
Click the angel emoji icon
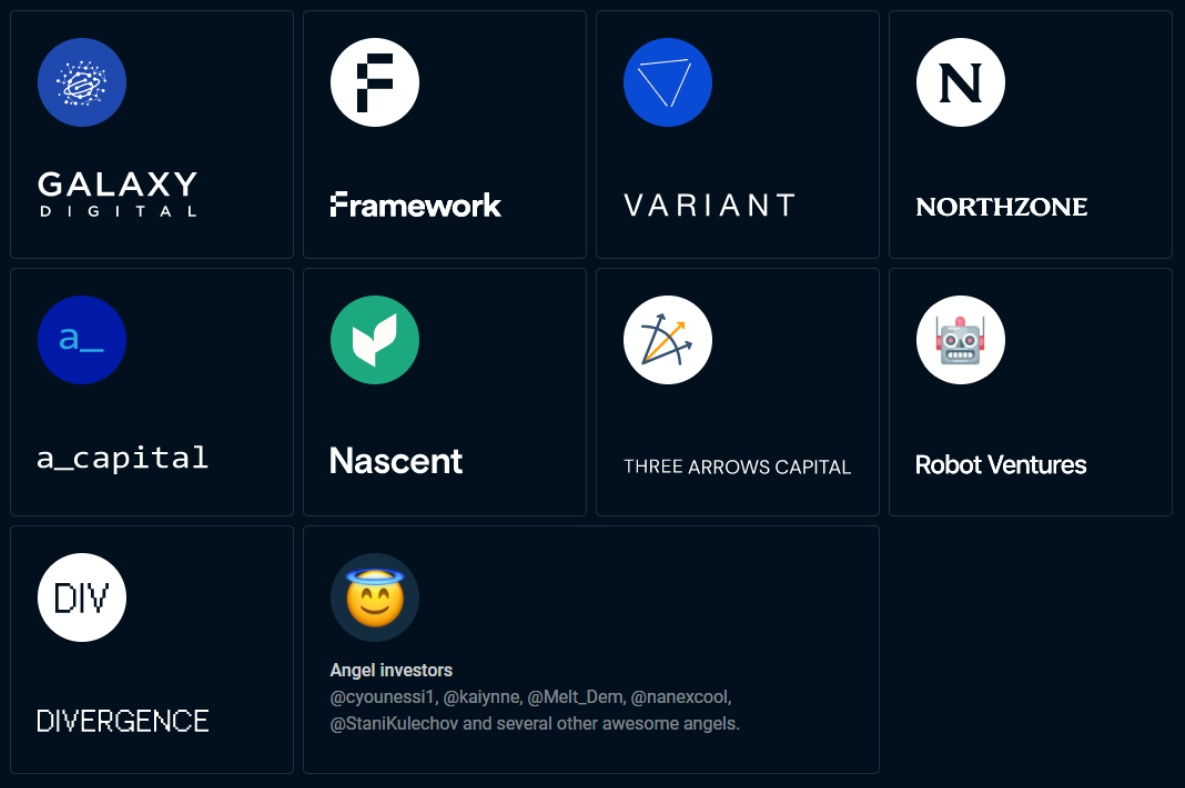click(x=375, y=597)
